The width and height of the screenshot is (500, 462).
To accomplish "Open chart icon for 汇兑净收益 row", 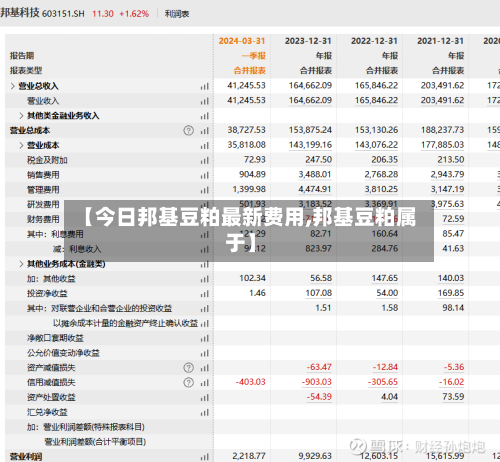I will (x=205, y=412).
